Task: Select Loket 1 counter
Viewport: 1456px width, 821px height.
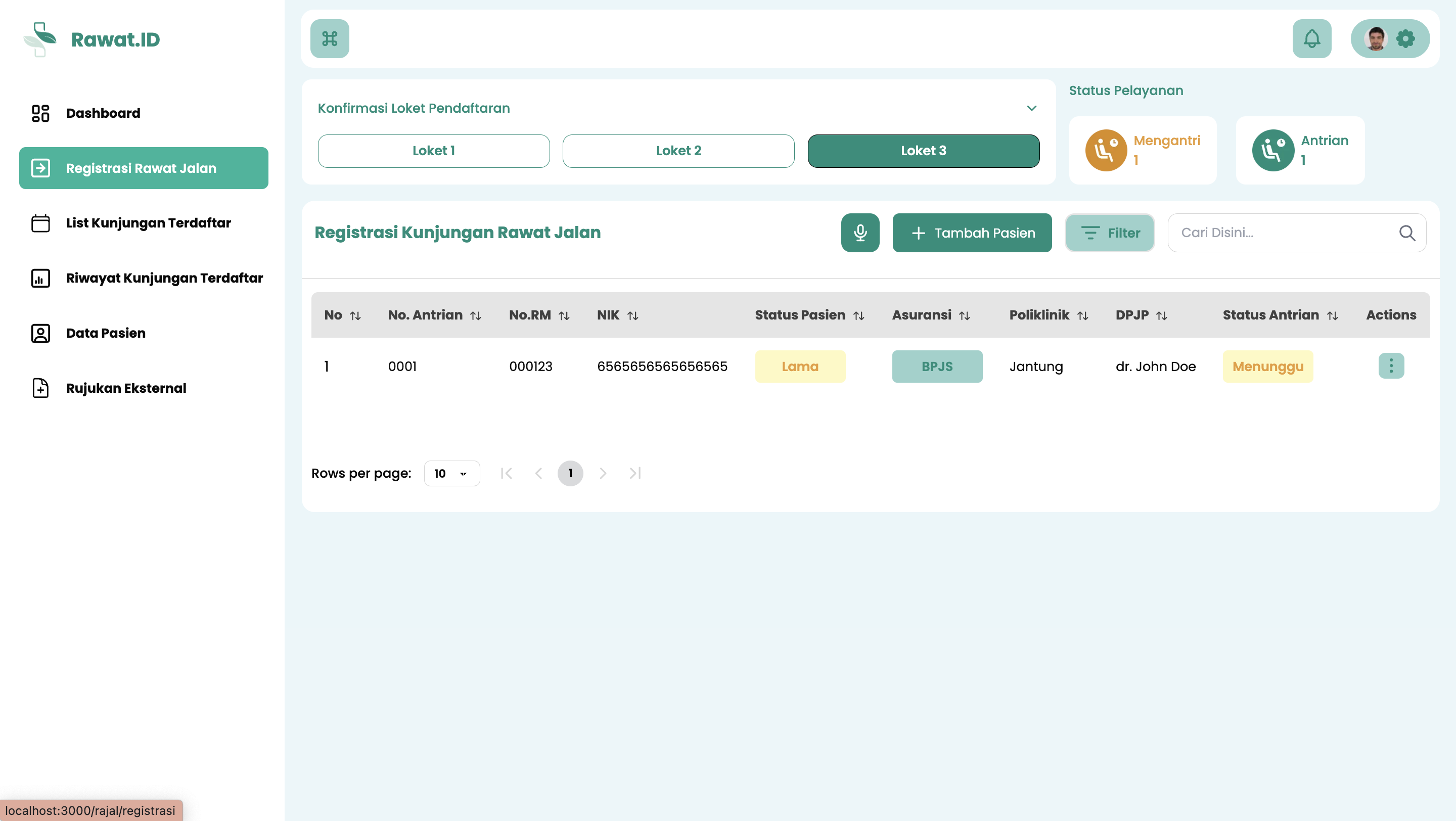Action: pyautogui.click(x=434, y=150)
